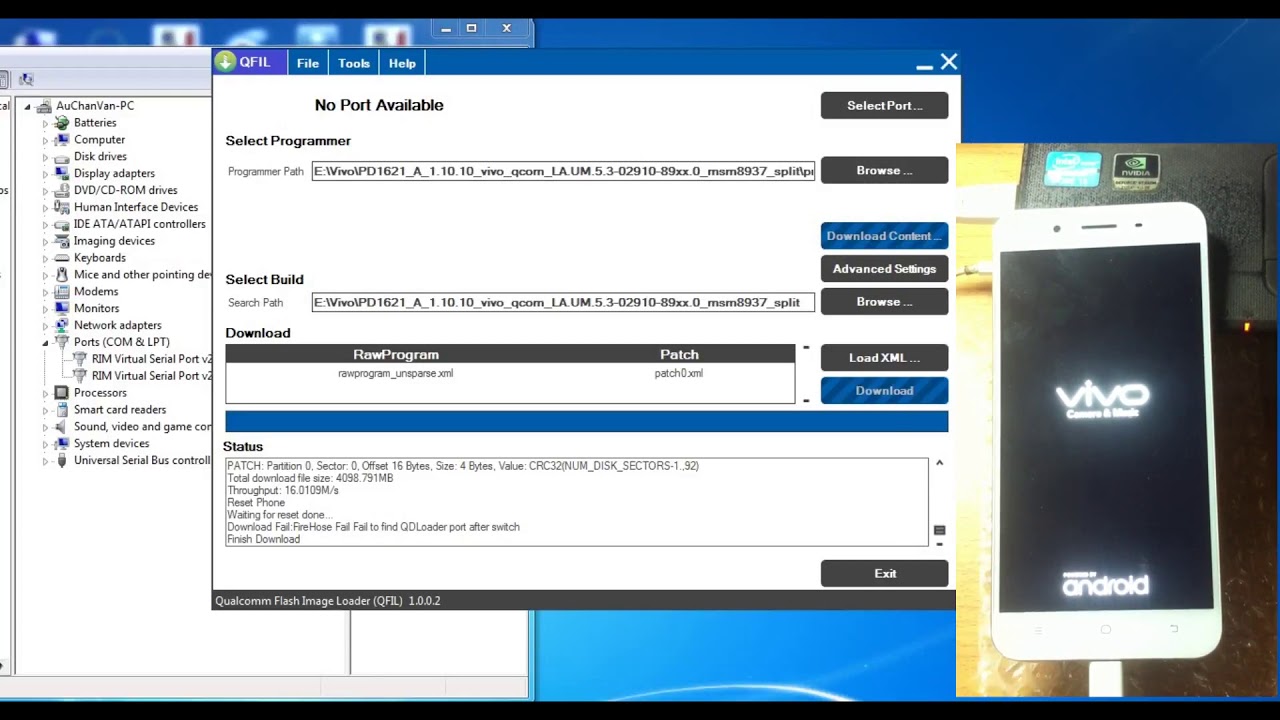Click the Display adapters icon in Device Manager

pos(62,174)
